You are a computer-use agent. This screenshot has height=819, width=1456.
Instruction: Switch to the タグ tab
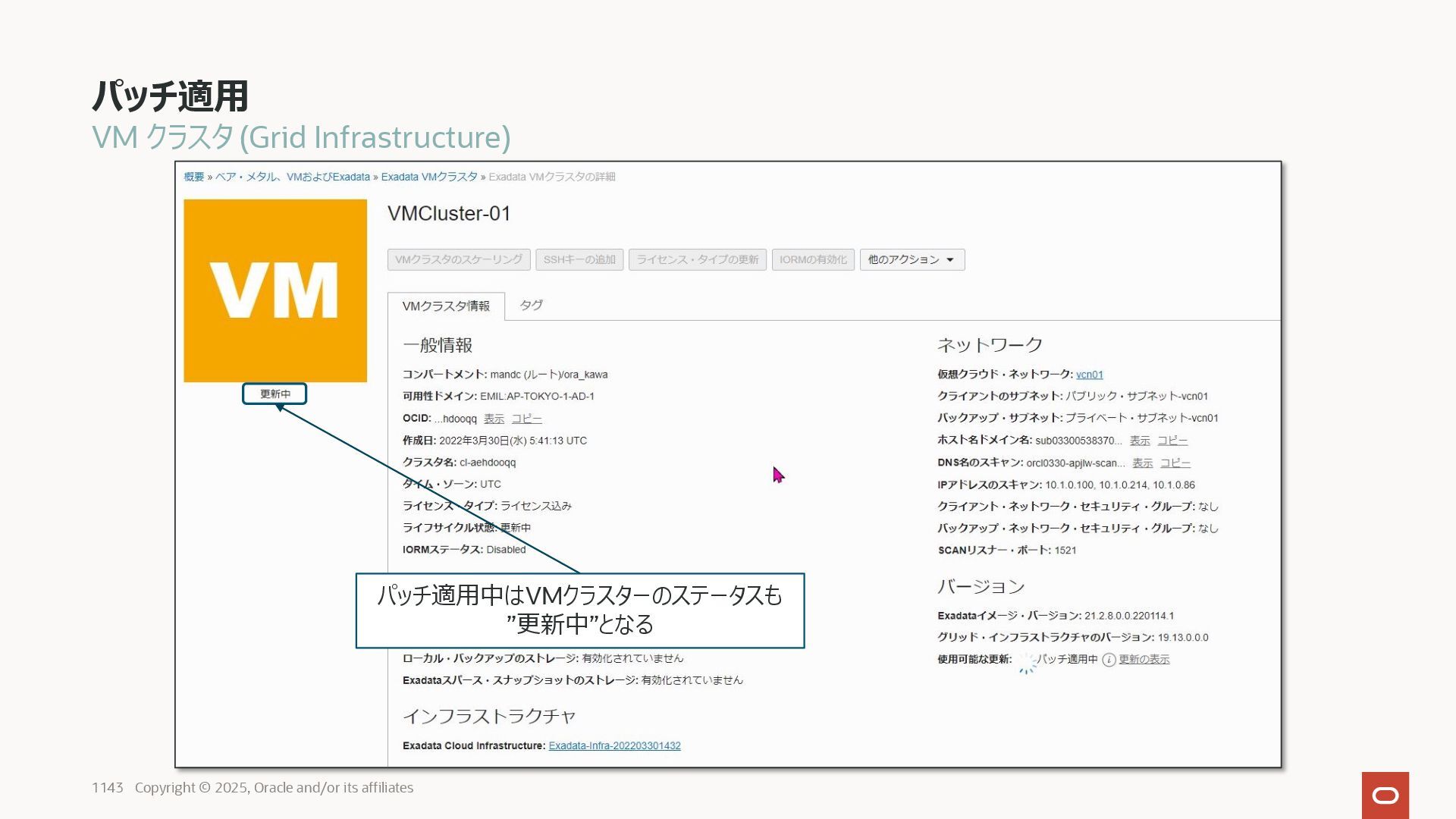coord(531,305)
